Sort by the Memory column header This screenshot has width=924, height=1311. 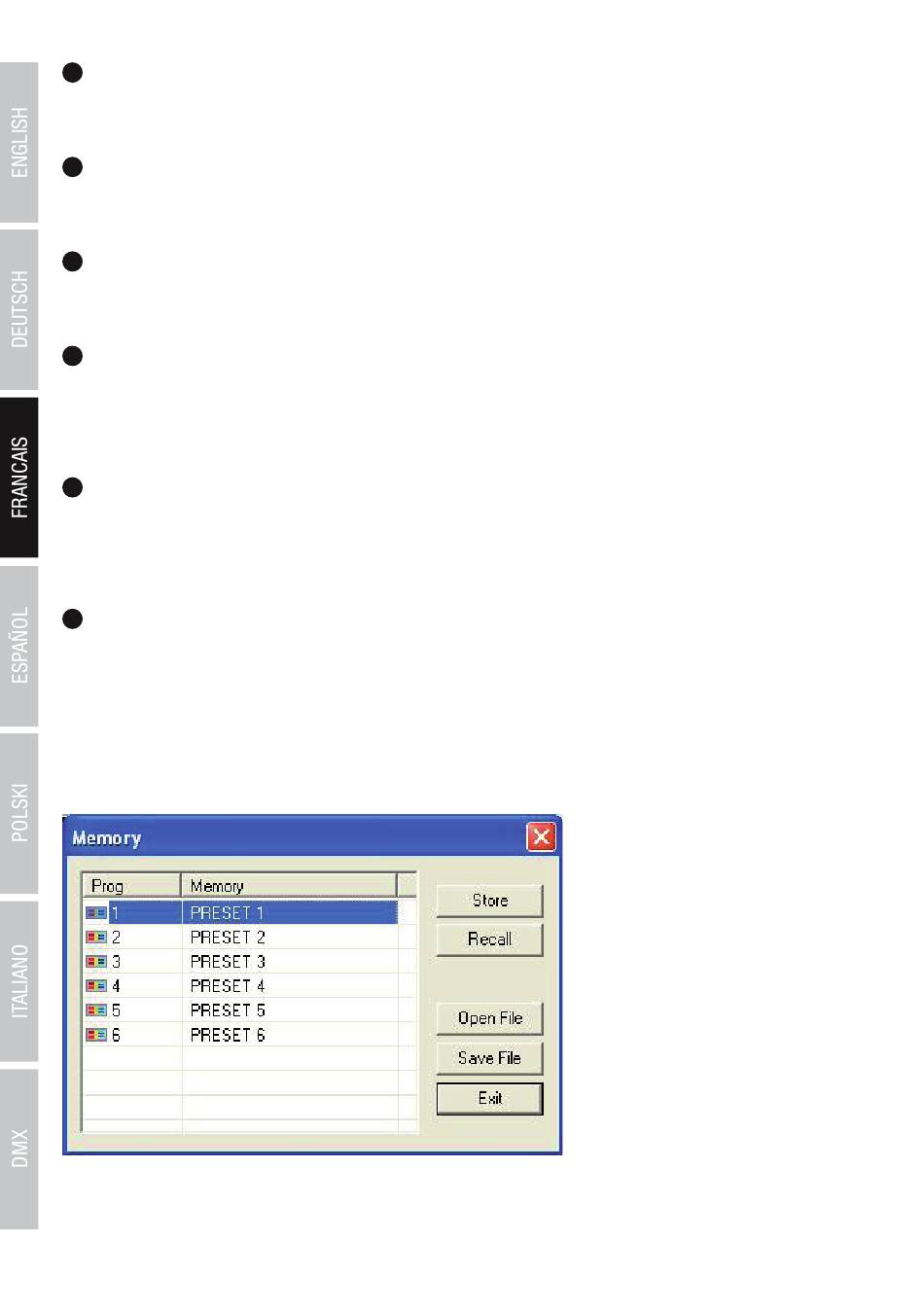click(x=289, y=886)
